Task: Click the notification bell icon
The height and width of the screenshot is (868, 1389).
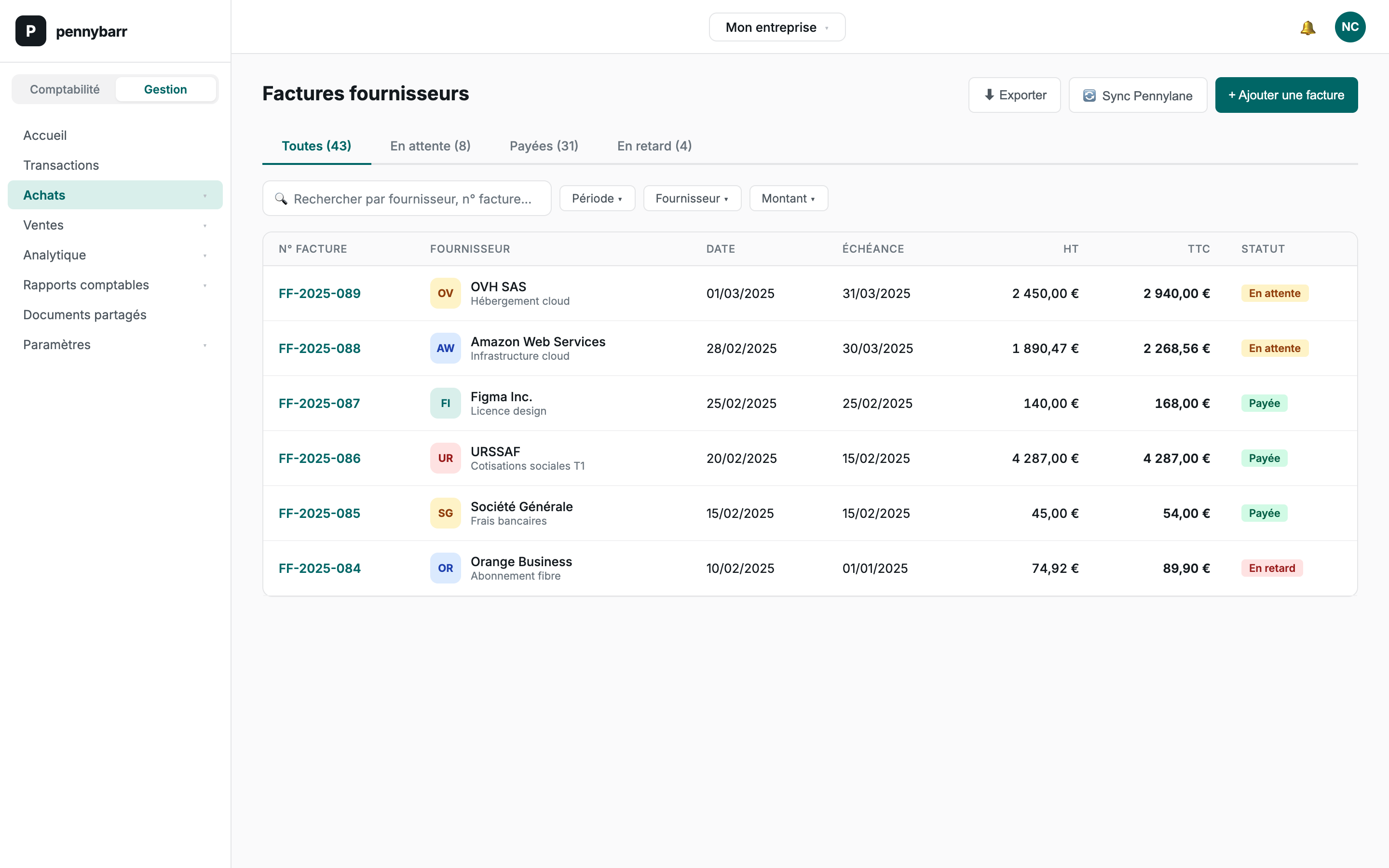Action: tap(1307, 27)
